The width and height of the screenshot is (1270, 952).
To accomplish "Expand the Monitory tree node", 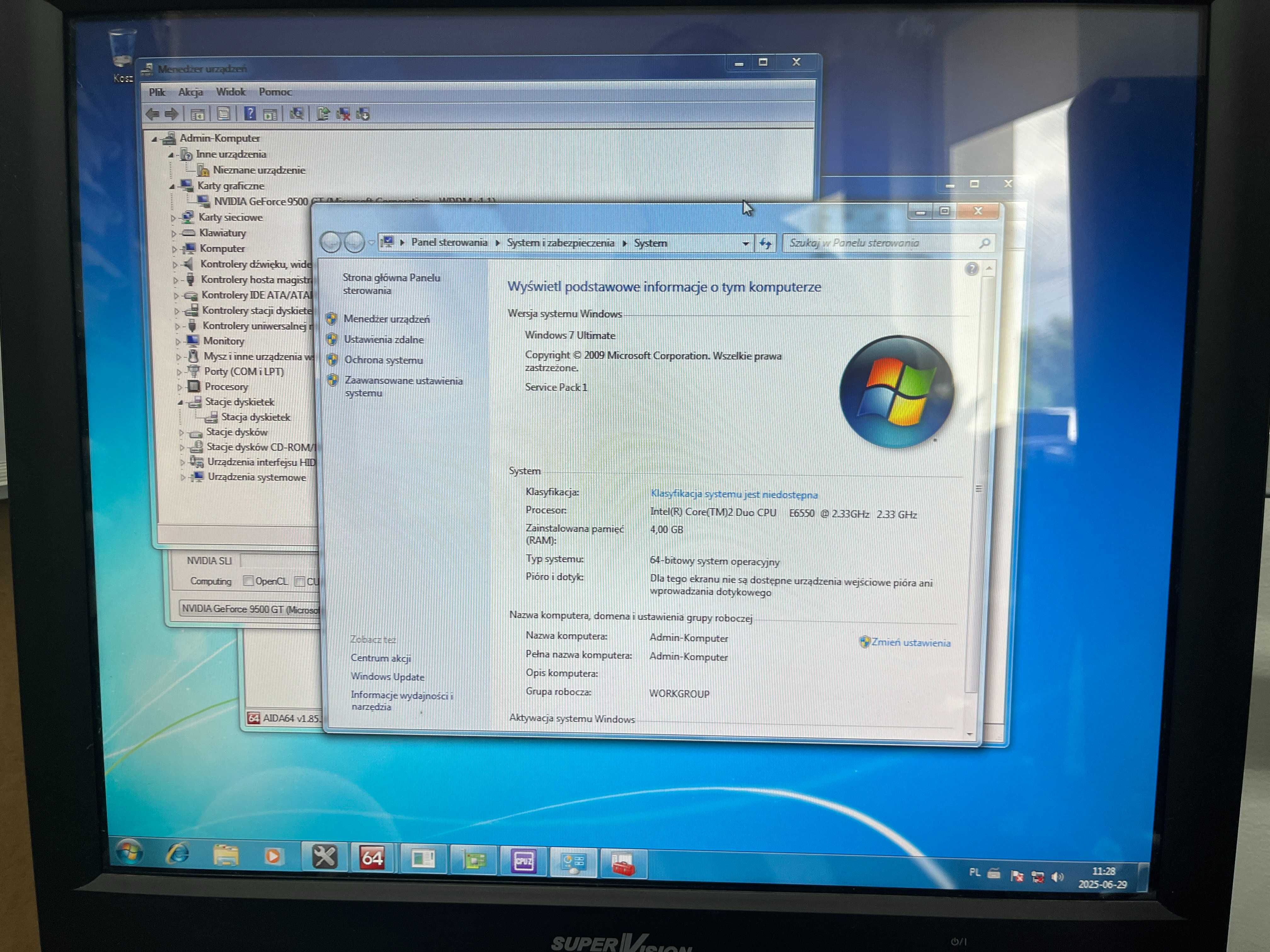I will pyautogui.click(x=177, y=342).
